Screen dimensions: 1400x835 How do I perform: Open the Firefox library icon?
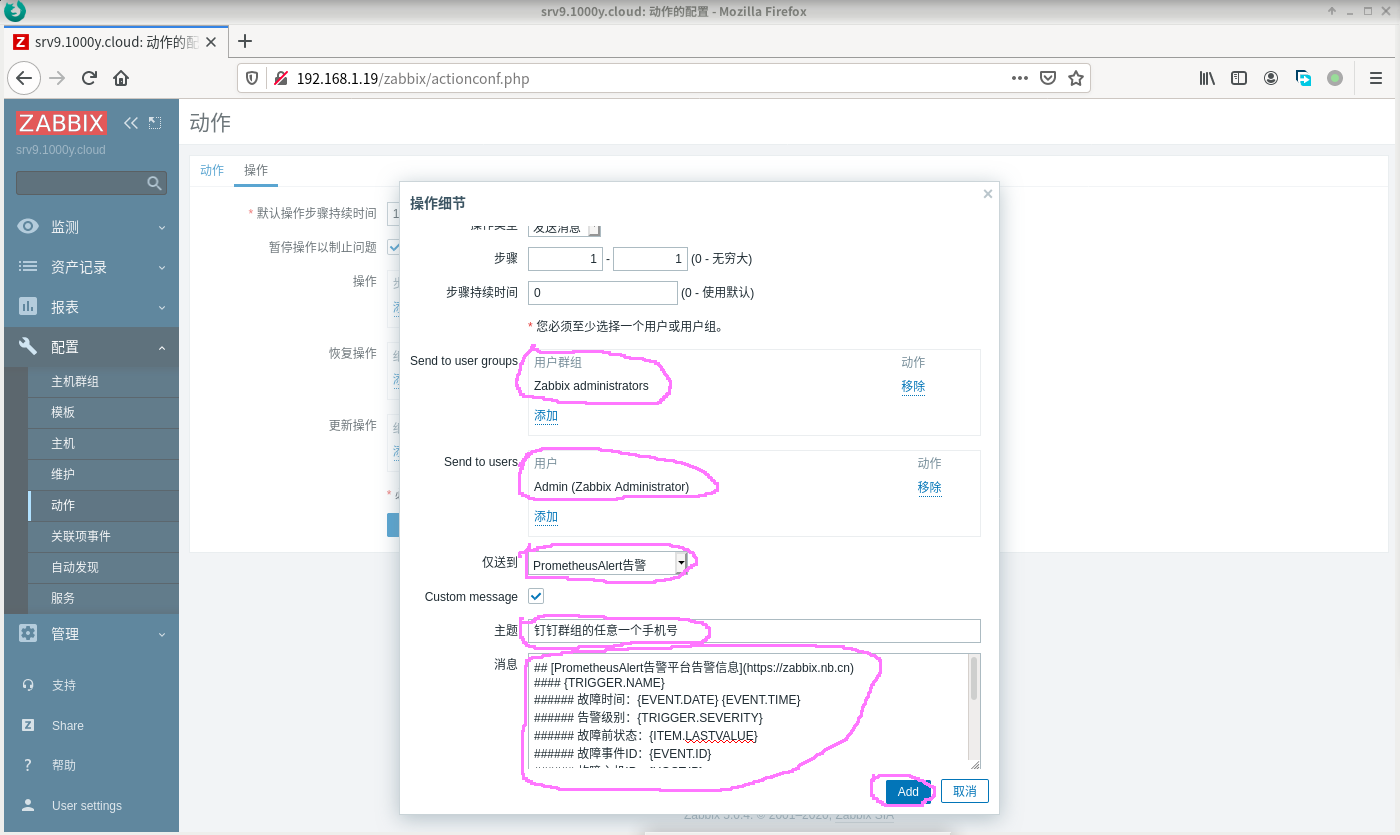pyautogui.click(x=1207, y=78)
